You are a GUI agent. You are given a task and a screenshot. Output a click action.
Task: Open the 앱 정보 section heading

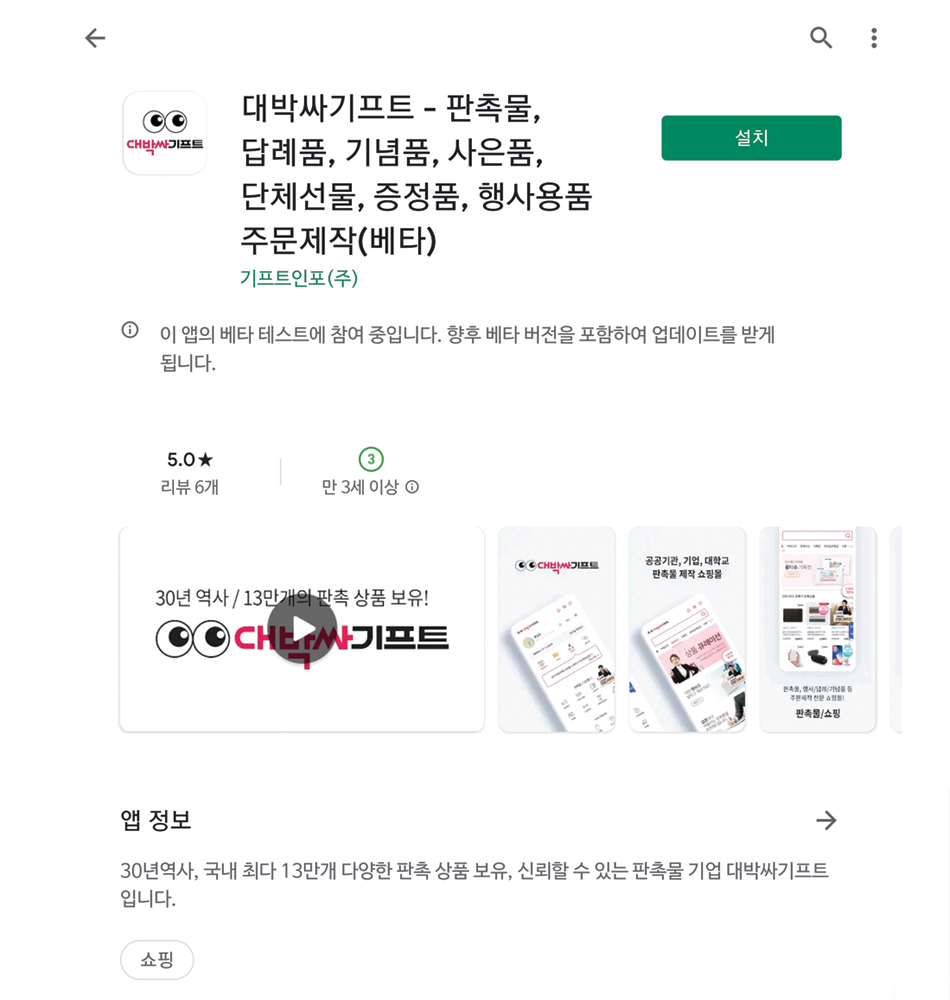[156, 820]
